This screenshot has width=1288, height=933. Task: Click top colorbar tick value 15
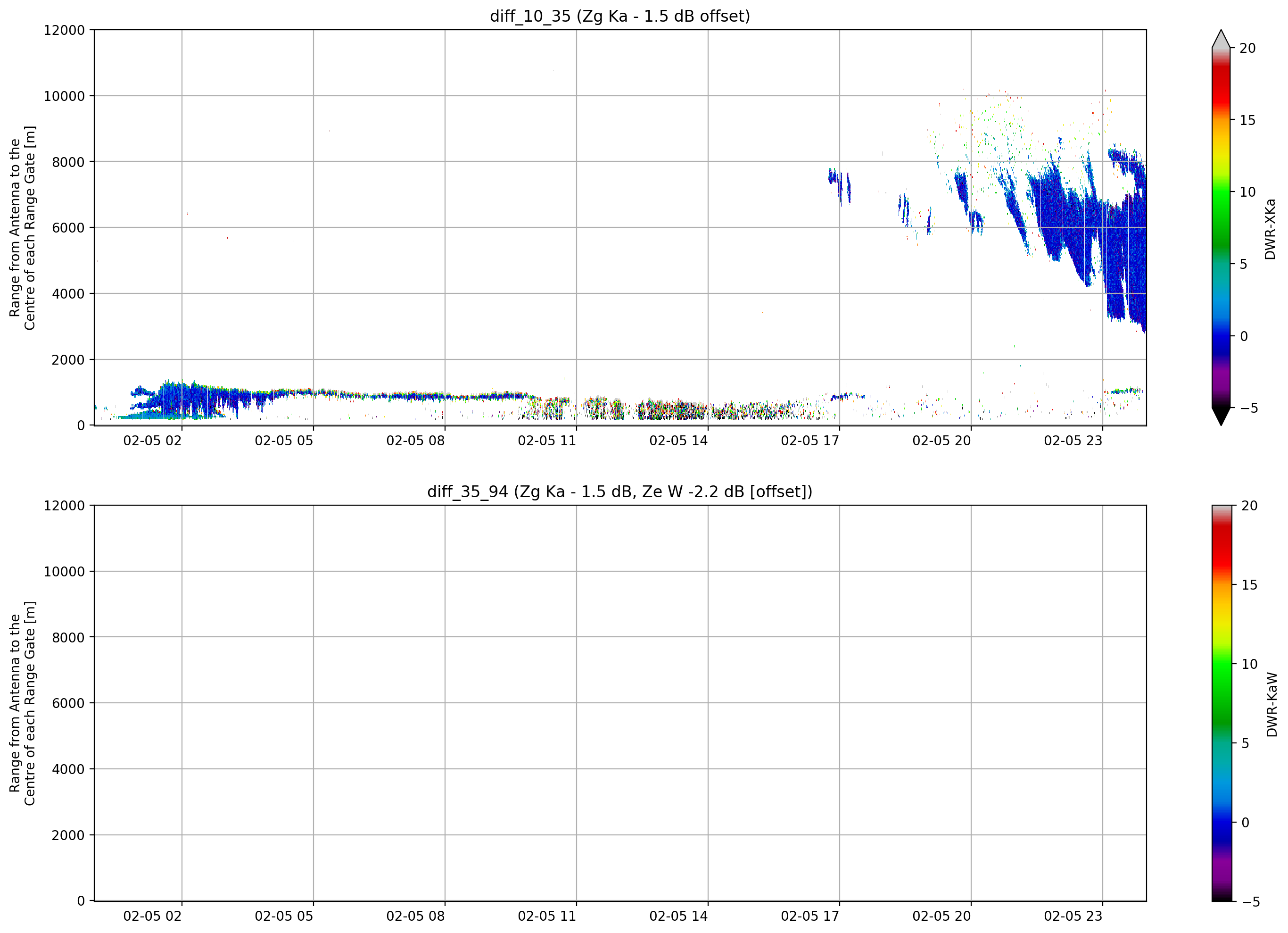pos(1247,120)
